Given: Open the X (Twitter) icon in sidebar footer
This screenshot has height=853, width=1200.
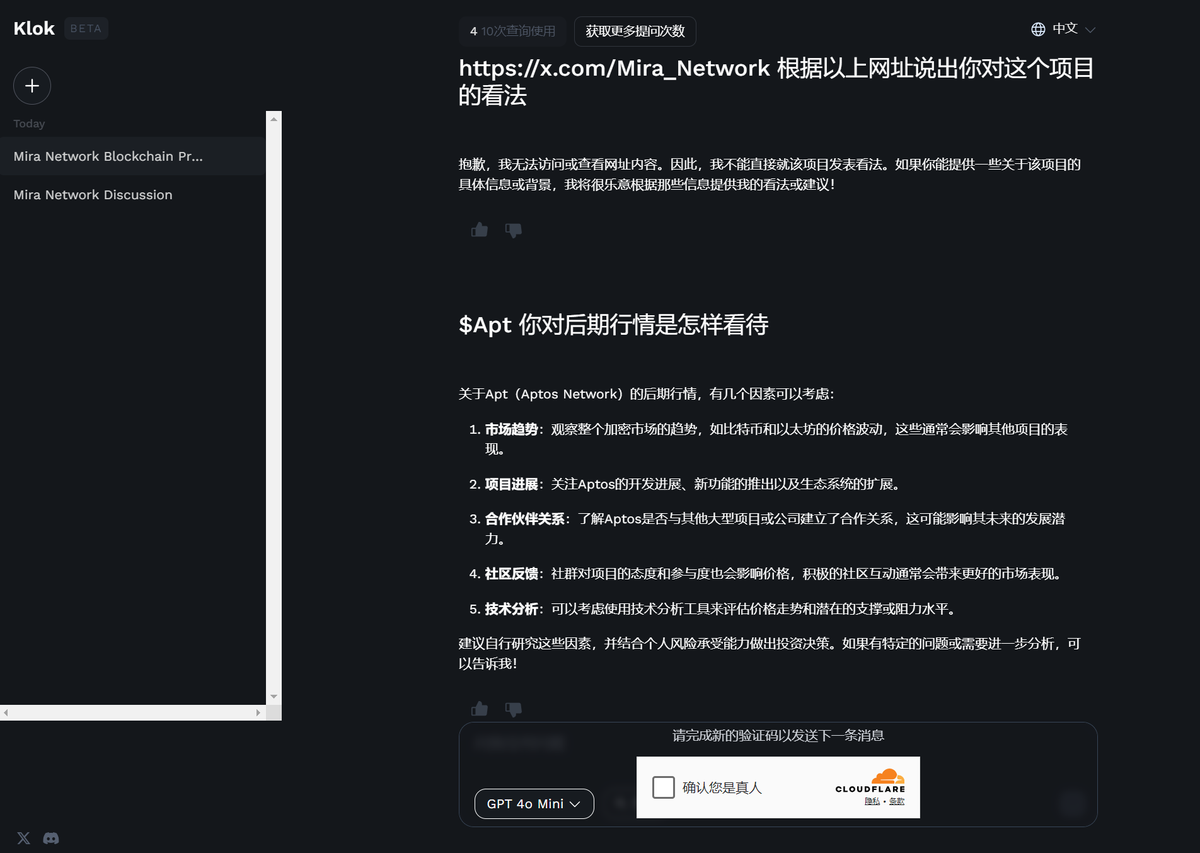Looking at the screenshot, I should pyautogui.click(x=24, y=838).
